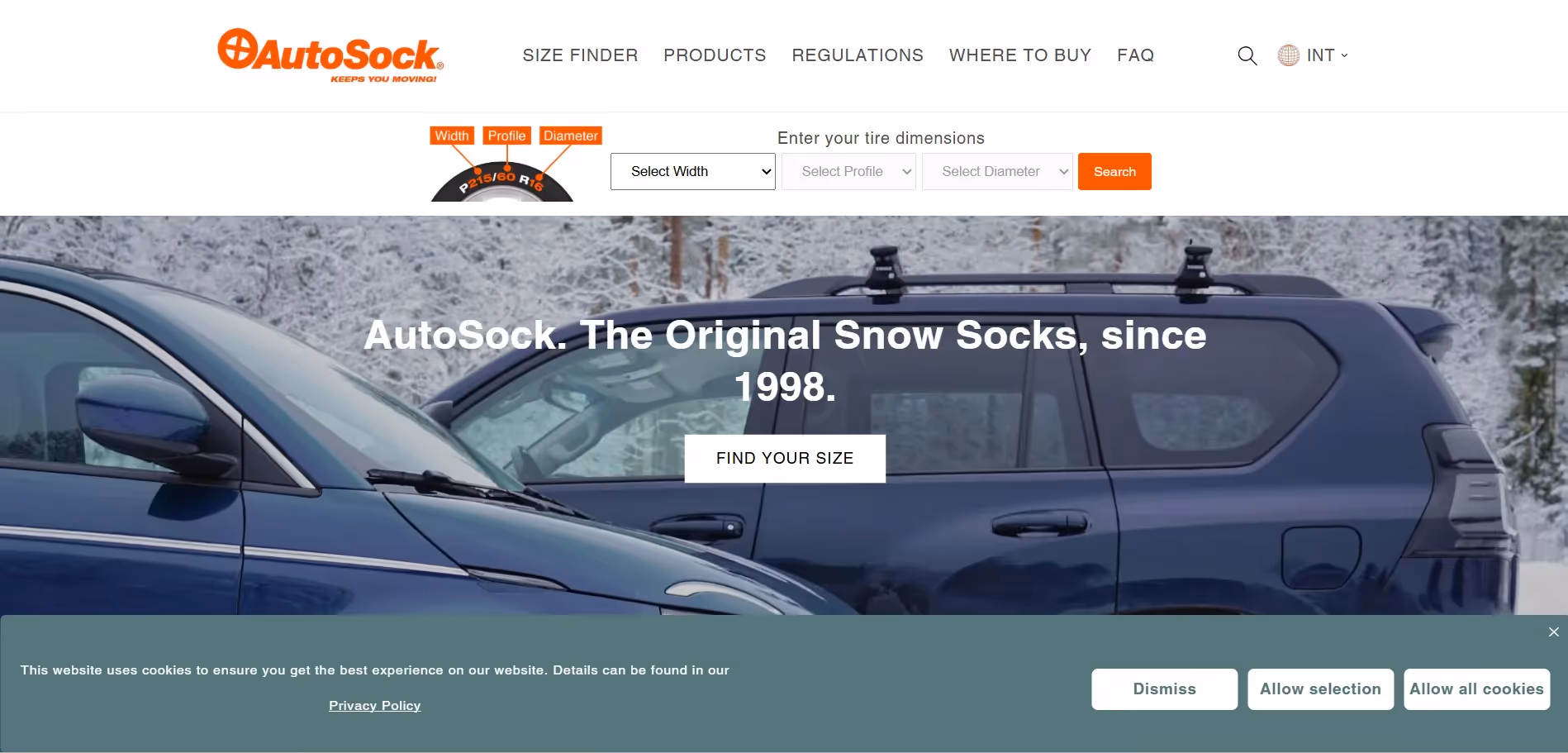1568x753 pixels.
Task: Expand the Select Width dropdown
Action: 692,171
